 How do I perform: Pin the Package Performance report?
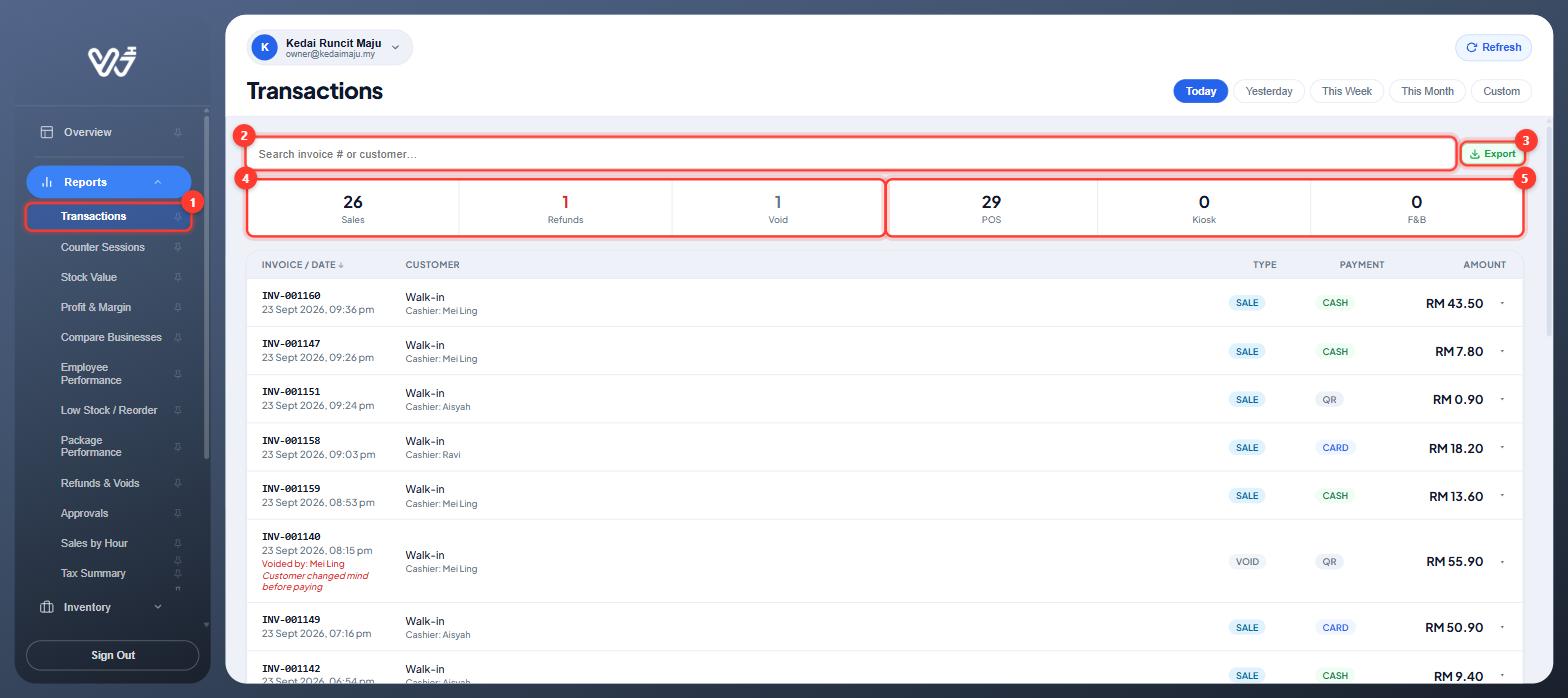pos(178,446)
